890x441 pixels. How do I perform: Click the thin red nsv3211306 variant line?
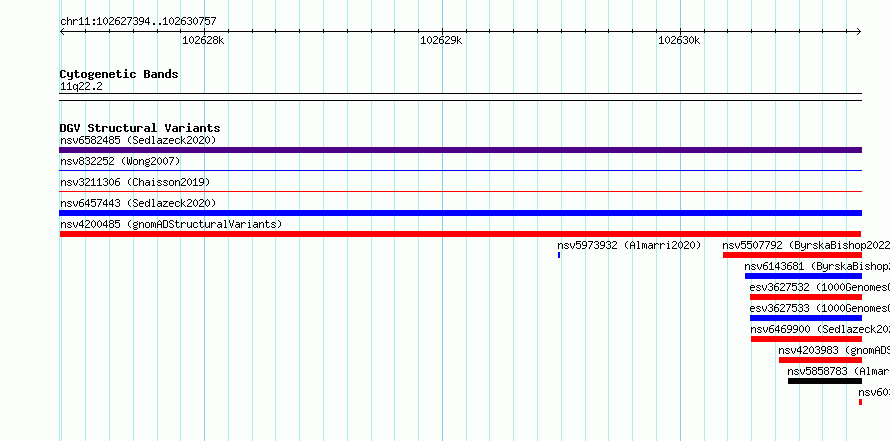(x=460, y=191)
